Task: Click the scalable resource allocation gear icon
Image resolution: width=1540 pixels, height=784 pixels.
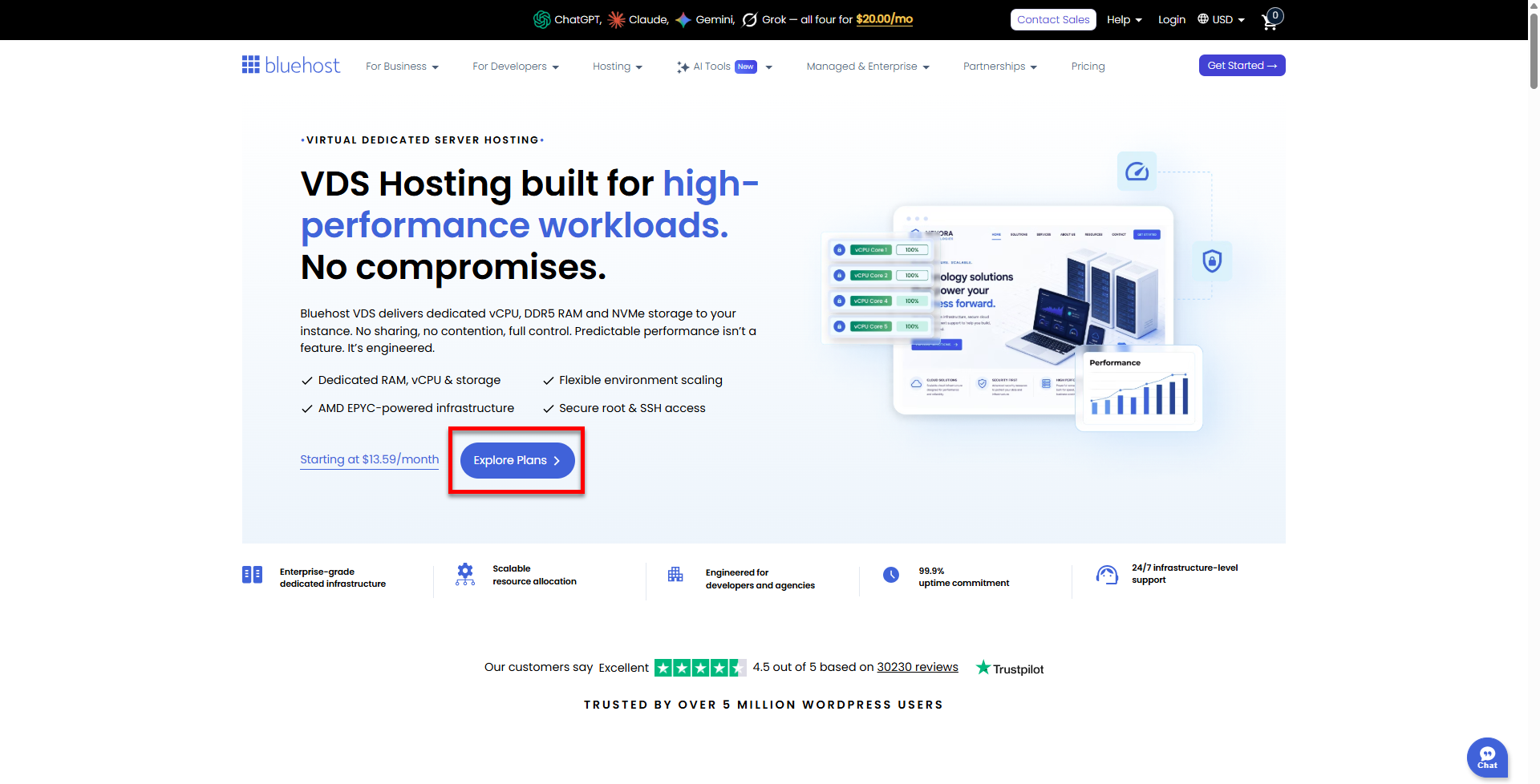Action: click(x=465, y=574)
